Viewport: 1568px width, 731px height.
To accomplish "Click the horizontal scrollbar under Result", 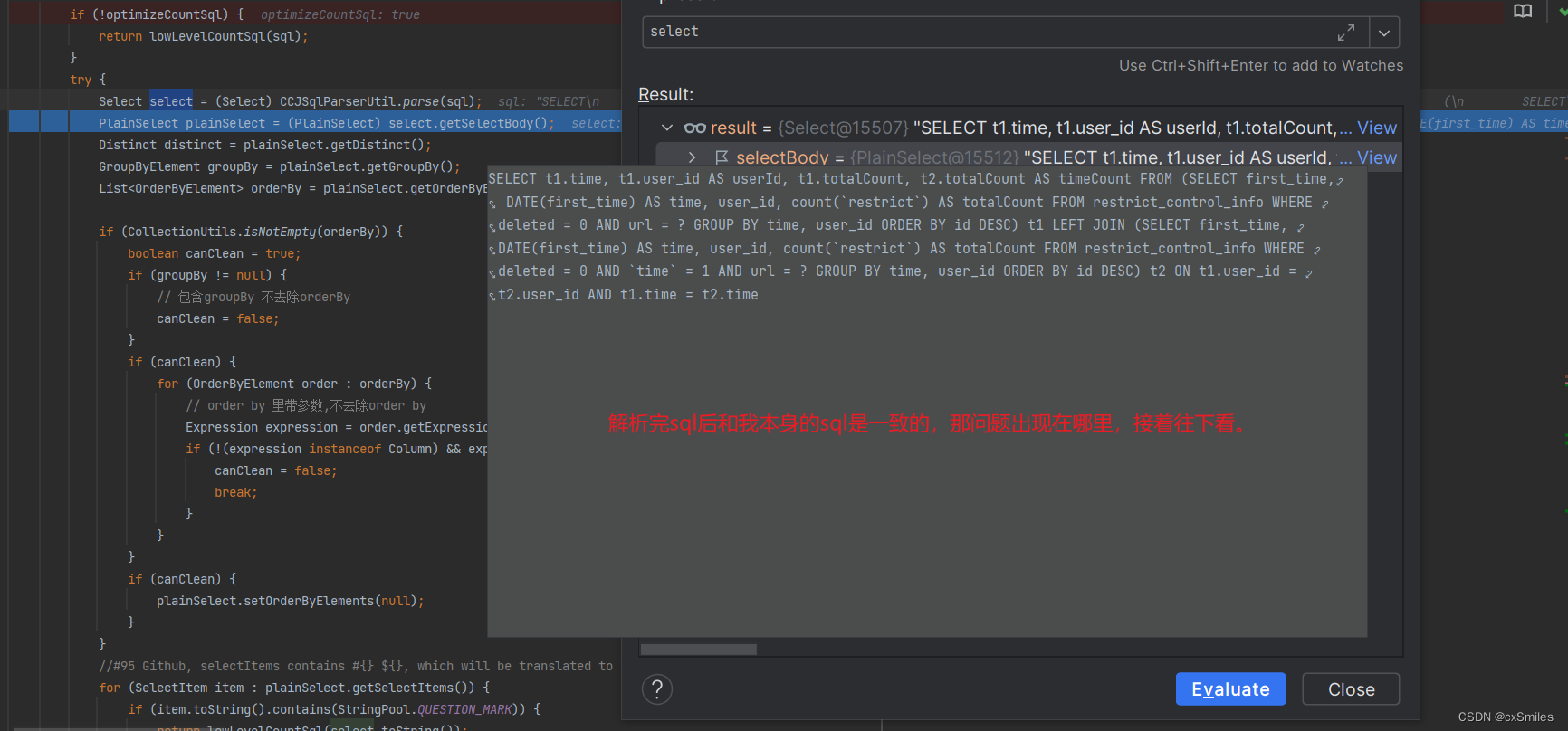I will coord(699,650).
